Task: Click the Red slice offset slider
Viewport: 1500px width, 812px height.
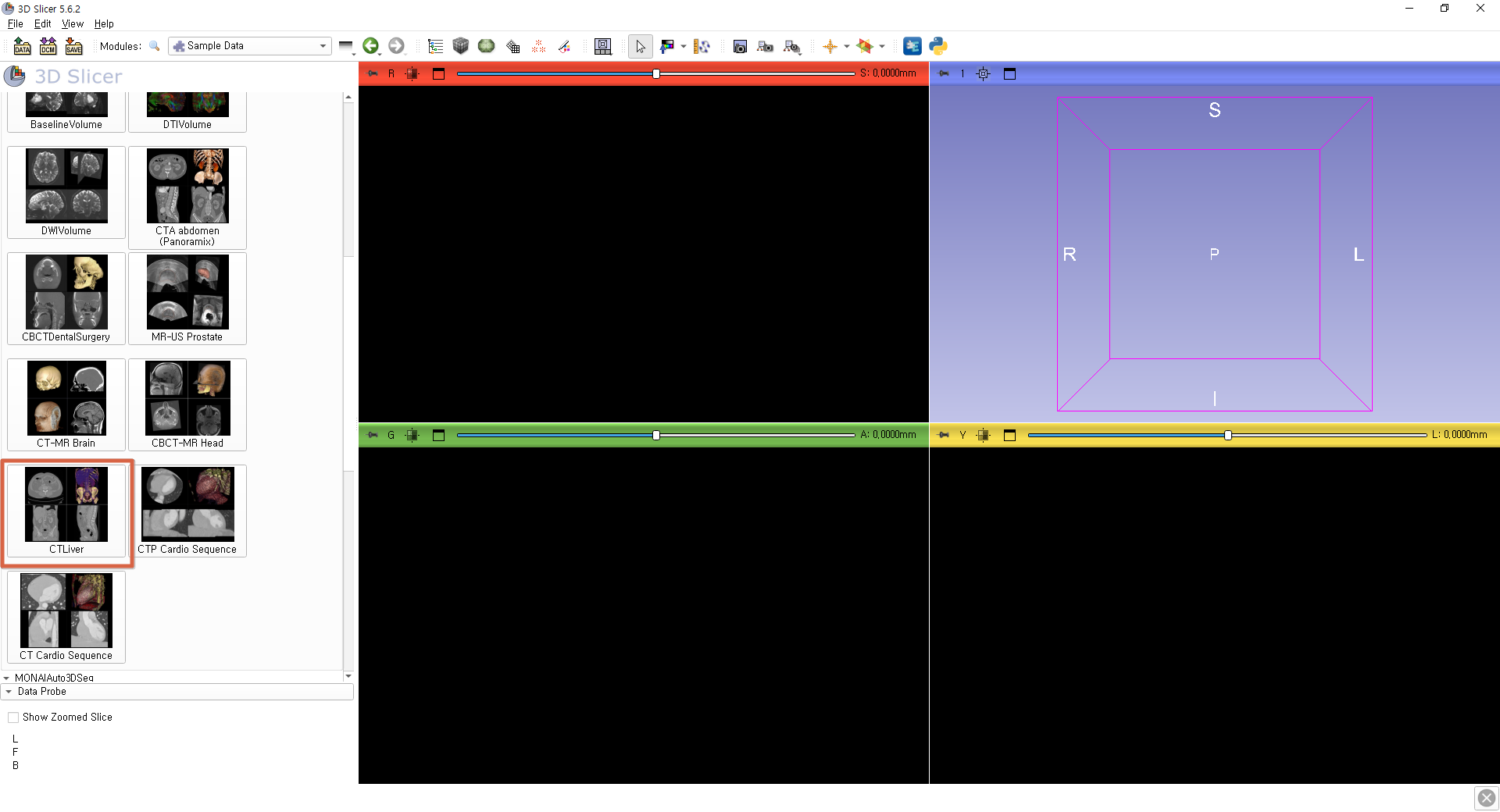Action: click(x=656, y=73)
